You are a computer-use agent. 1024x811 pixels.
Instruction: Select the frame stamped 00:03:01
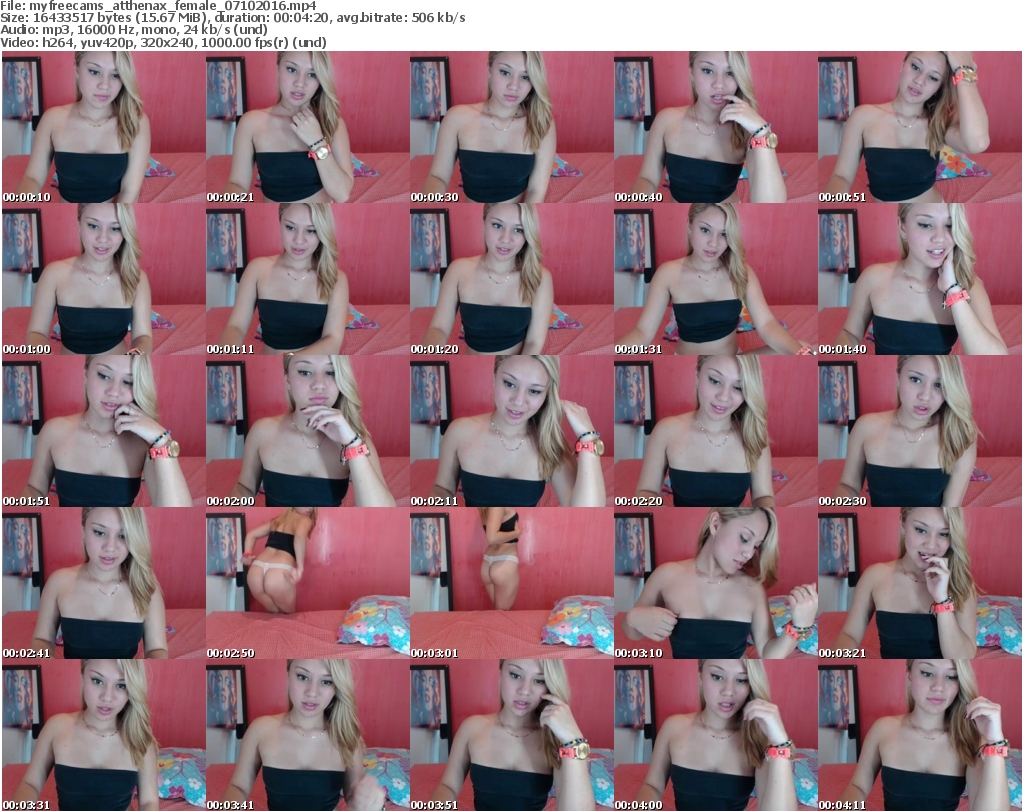click(x=511, y=583)
